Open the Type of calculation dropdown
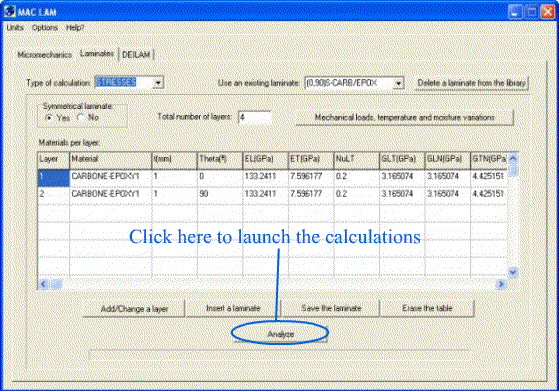The image size is (559, 391). tap(158, 83)
